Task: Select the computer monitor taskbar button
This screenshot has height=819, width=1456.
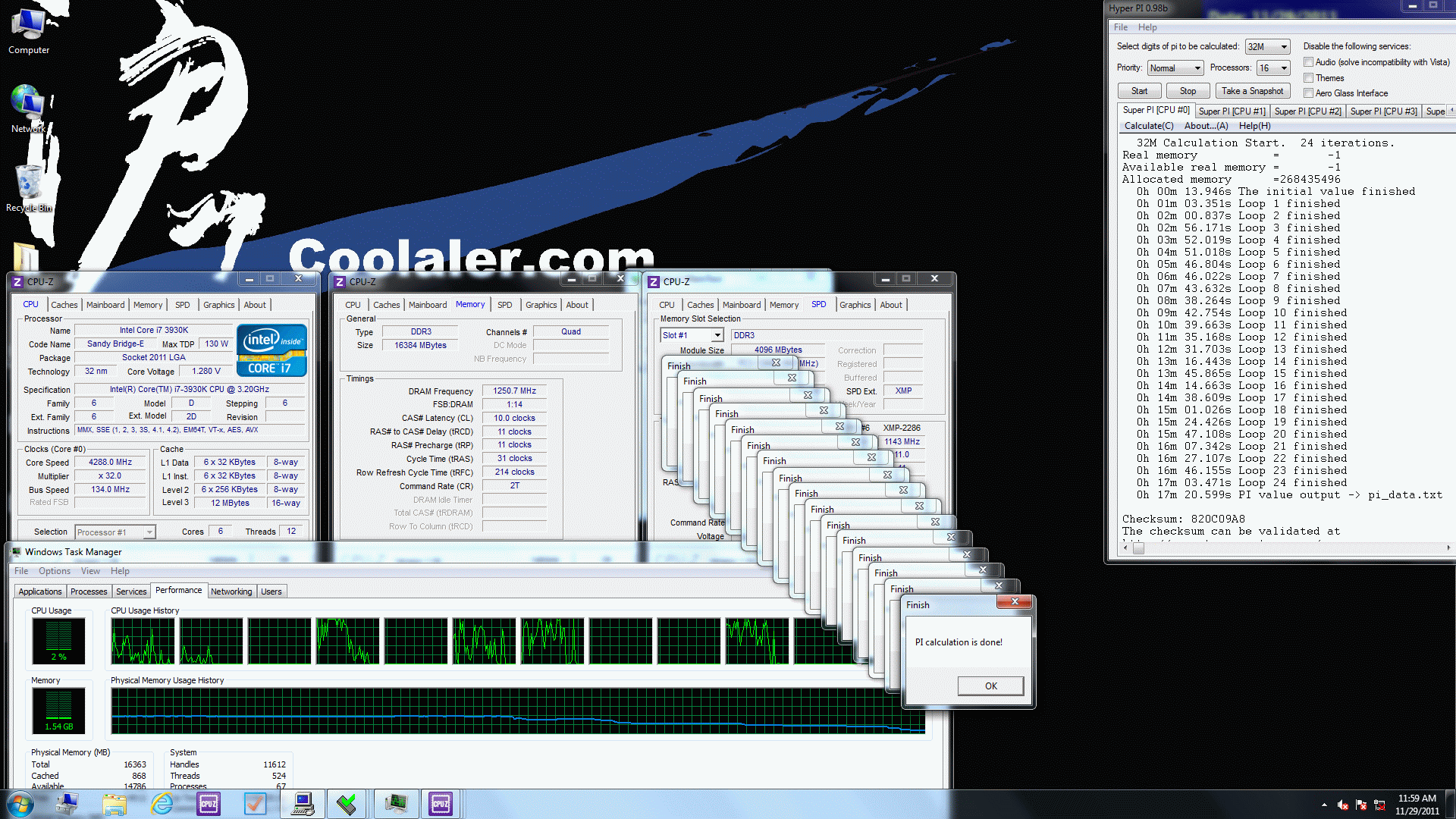Action: click(x=303, y=804)
